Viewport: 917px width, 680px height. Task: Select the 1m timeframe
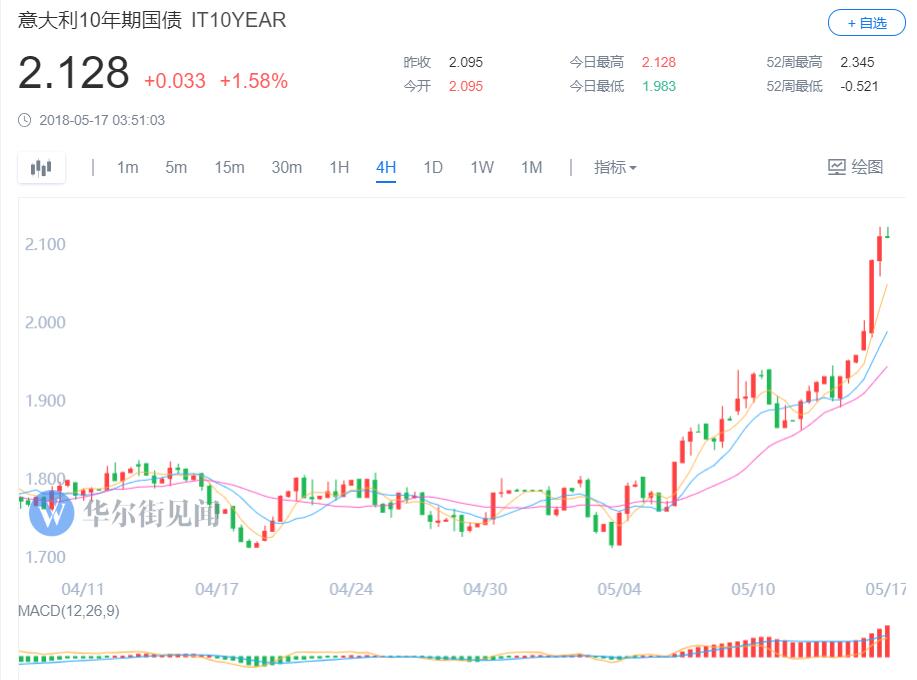127,168
